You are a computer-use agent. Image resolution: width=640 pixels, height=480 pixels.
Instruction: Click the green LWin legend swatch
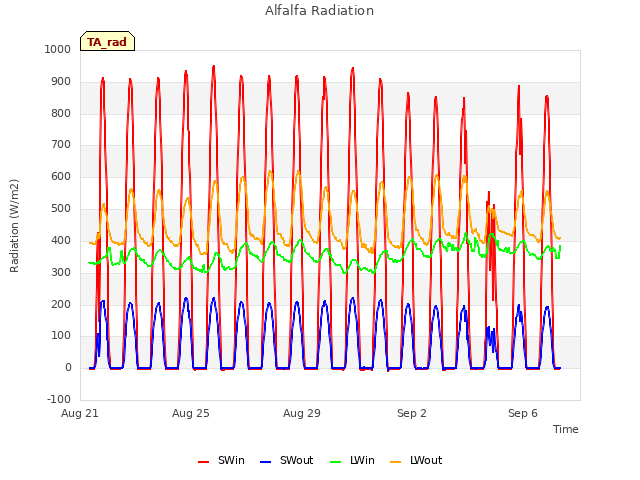(x=335, y=462)
